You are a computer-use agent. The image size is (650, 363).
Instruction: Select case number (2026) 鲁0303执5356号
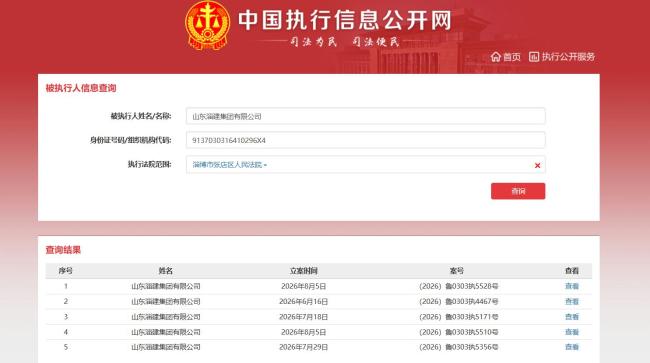pyautogui.click(x=458, y=347)
